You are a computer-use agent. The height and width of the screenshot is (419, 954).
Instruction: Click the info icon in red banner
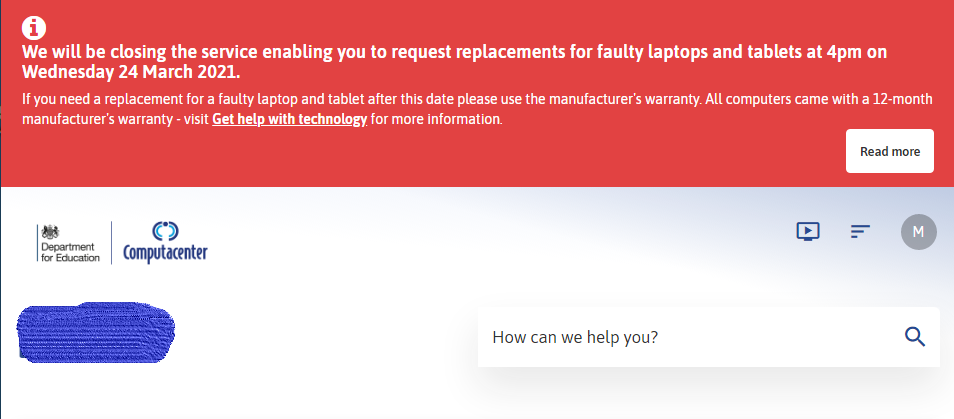[x=32, y=27]
